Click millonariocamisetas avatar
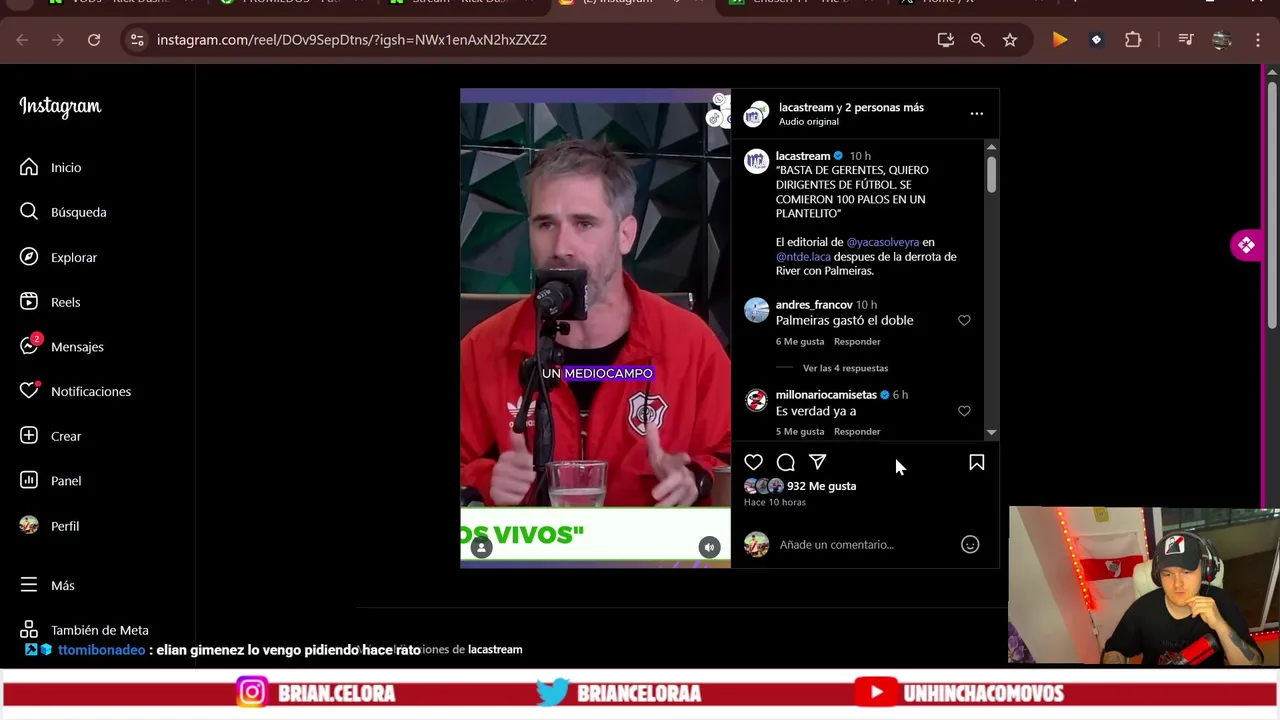 (757, 401)
